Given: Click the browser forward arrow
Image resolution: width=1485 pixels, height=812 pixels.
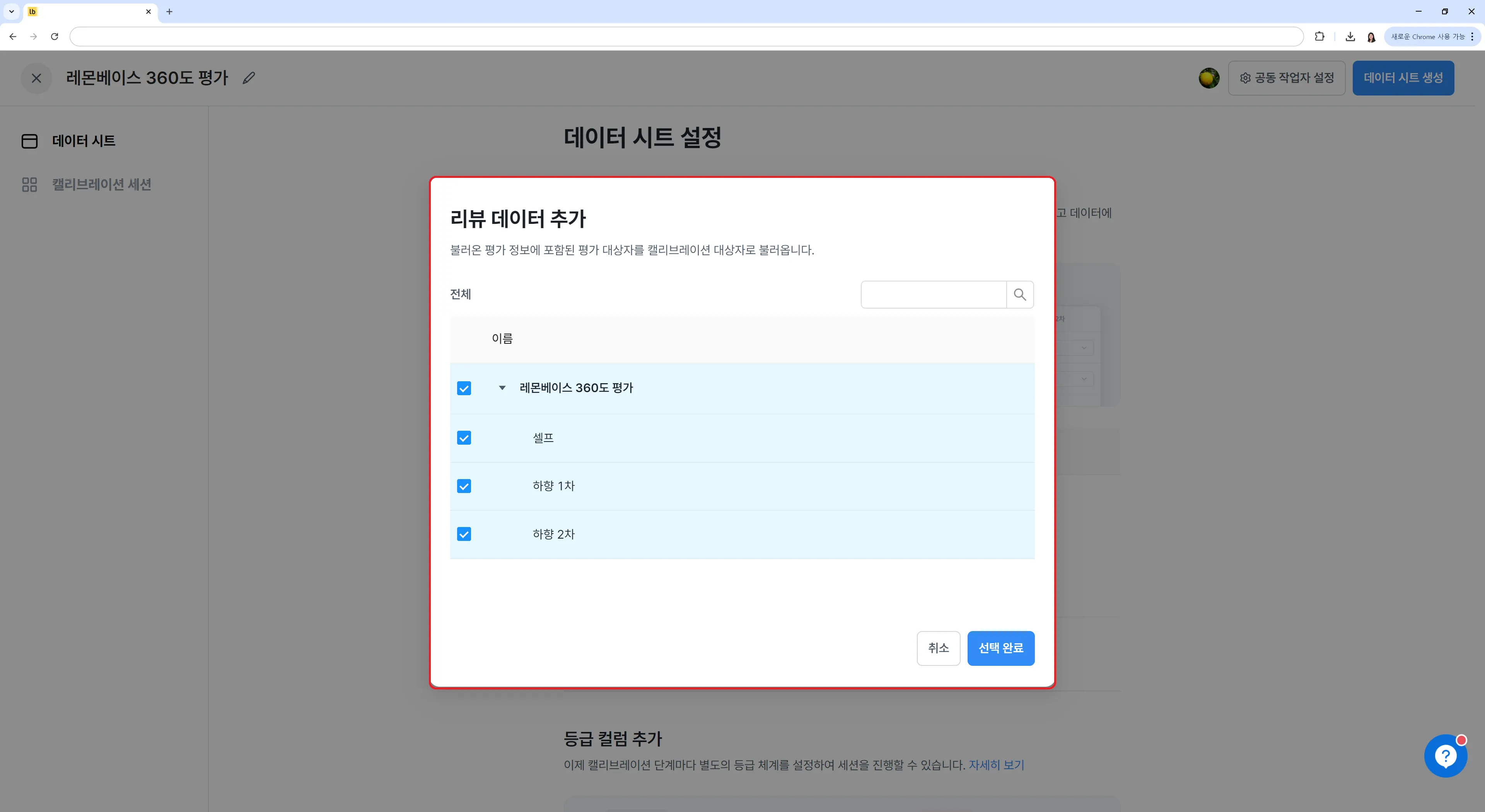Looking at the screenshot, I should point(33,36).
